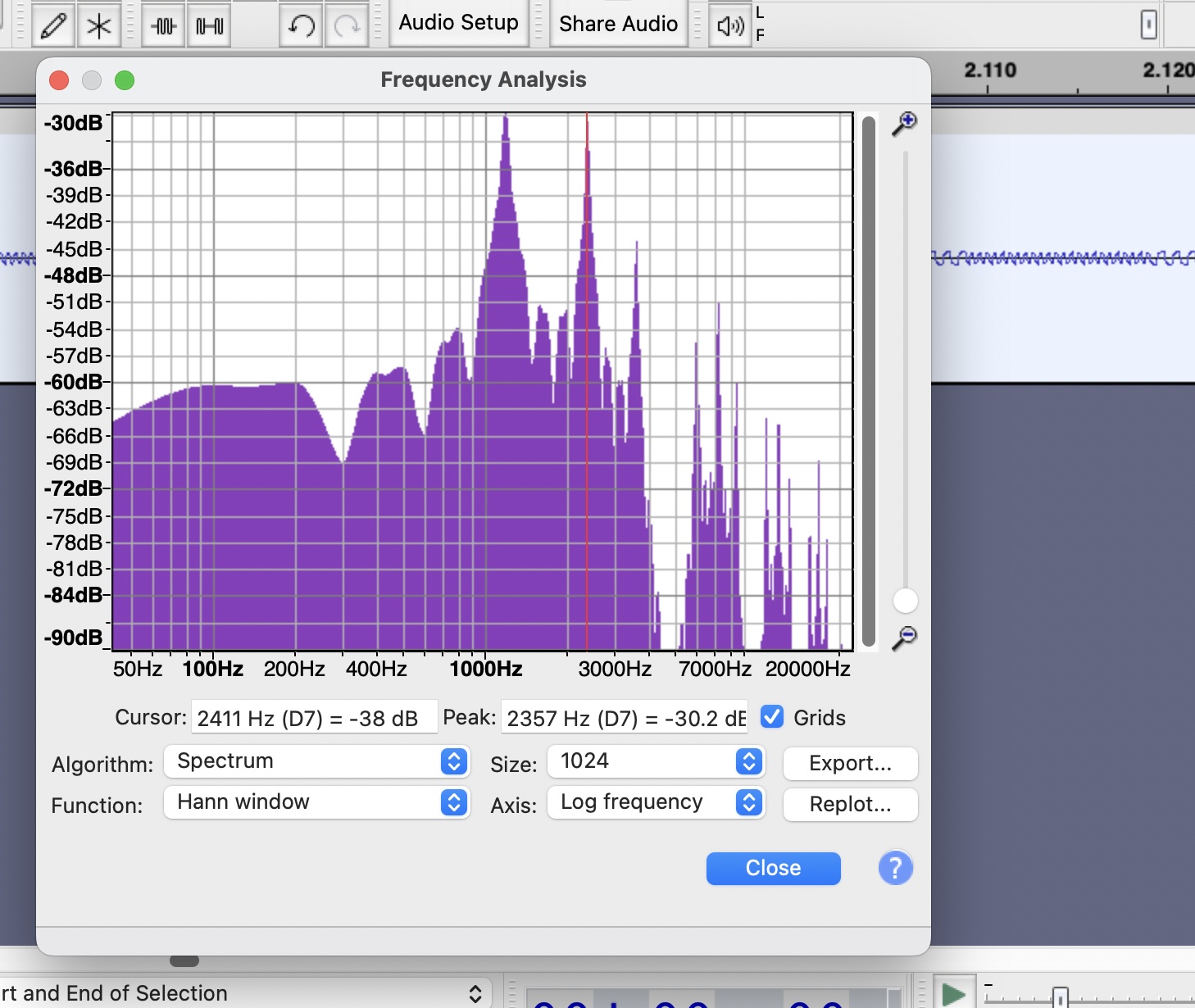Viewport: 1195px width, 1008px height.
Task: Zoom in the spectrum with magnifier plus
Action: pyautogui.click(x=904, y=124)
